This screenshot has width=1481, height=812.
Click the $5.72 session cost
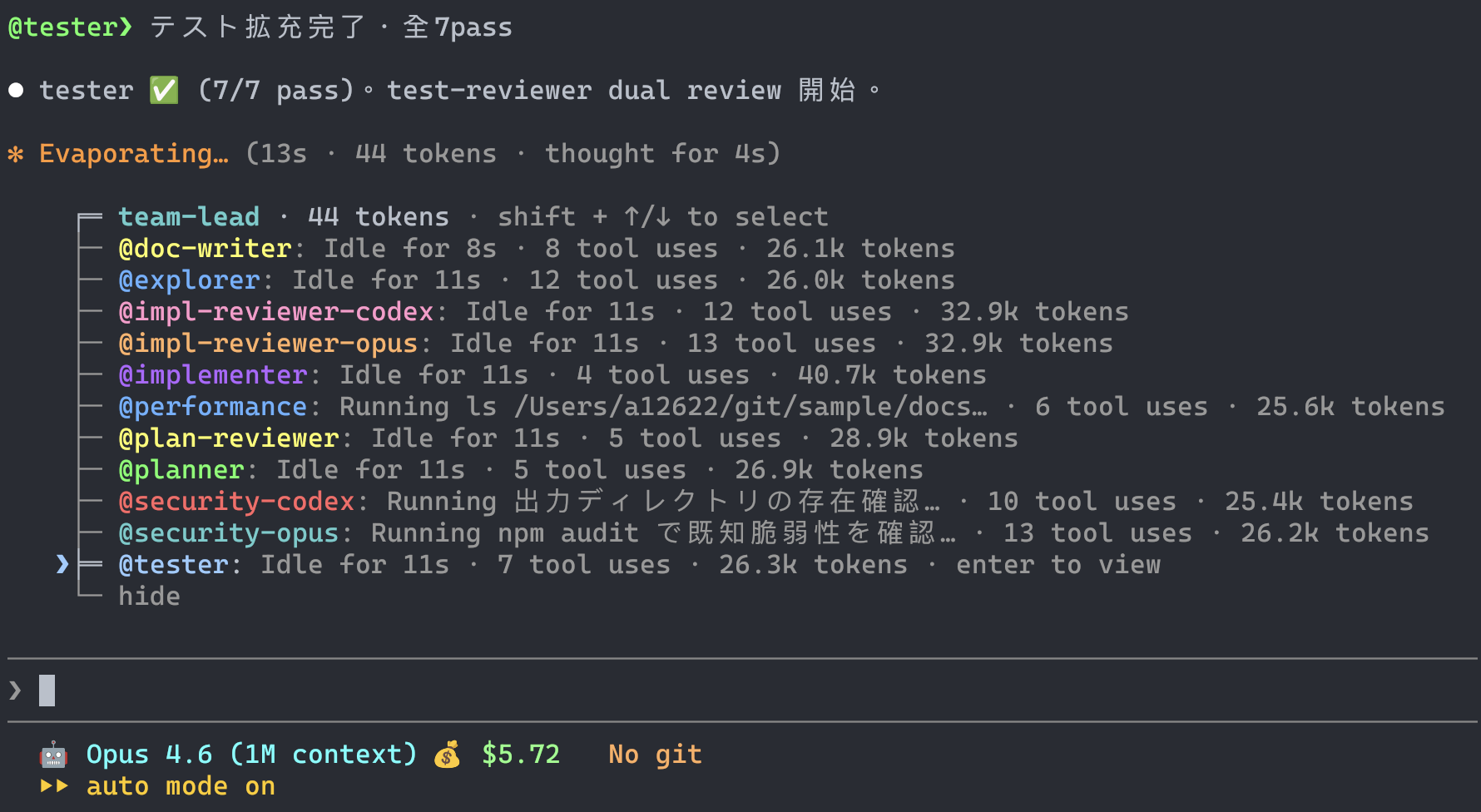tap(521, 755)
